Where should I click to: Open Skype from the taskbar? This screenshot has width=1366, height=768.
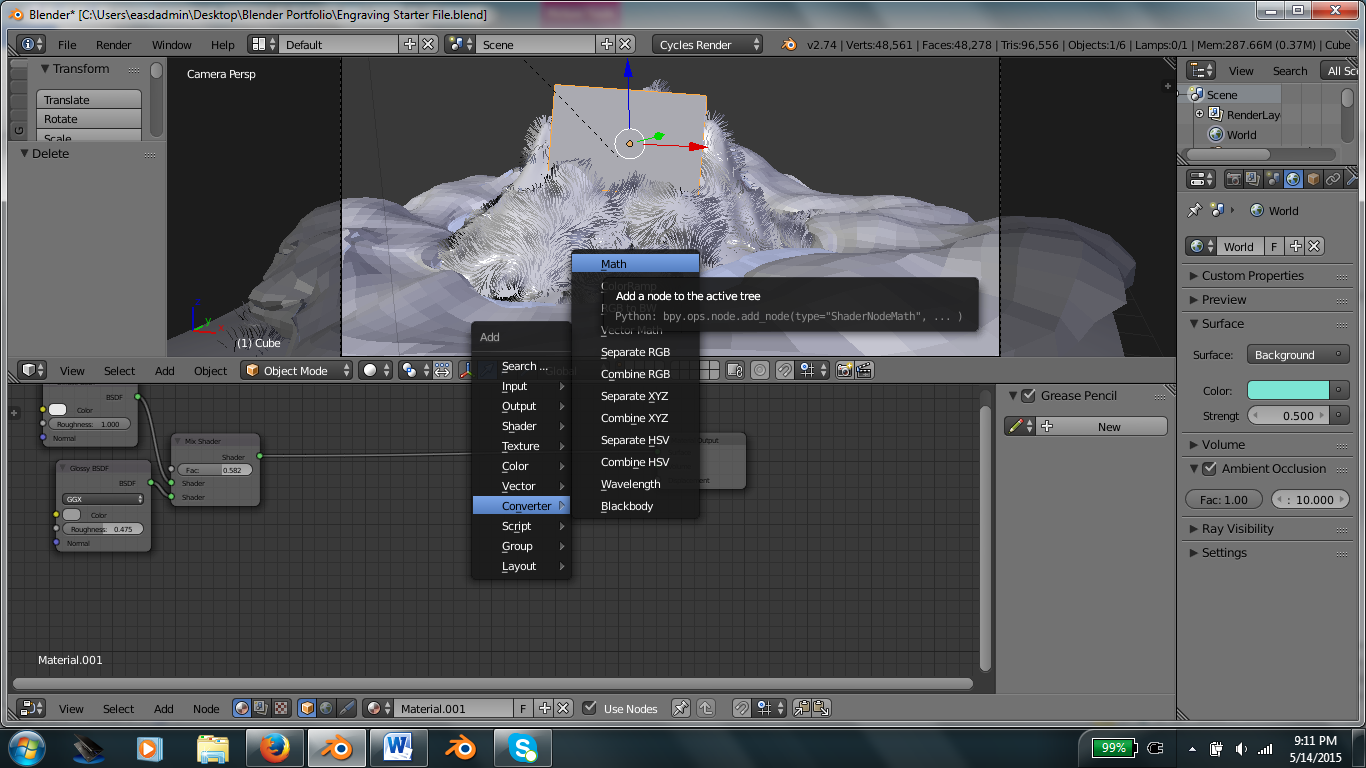click(523, 747)
